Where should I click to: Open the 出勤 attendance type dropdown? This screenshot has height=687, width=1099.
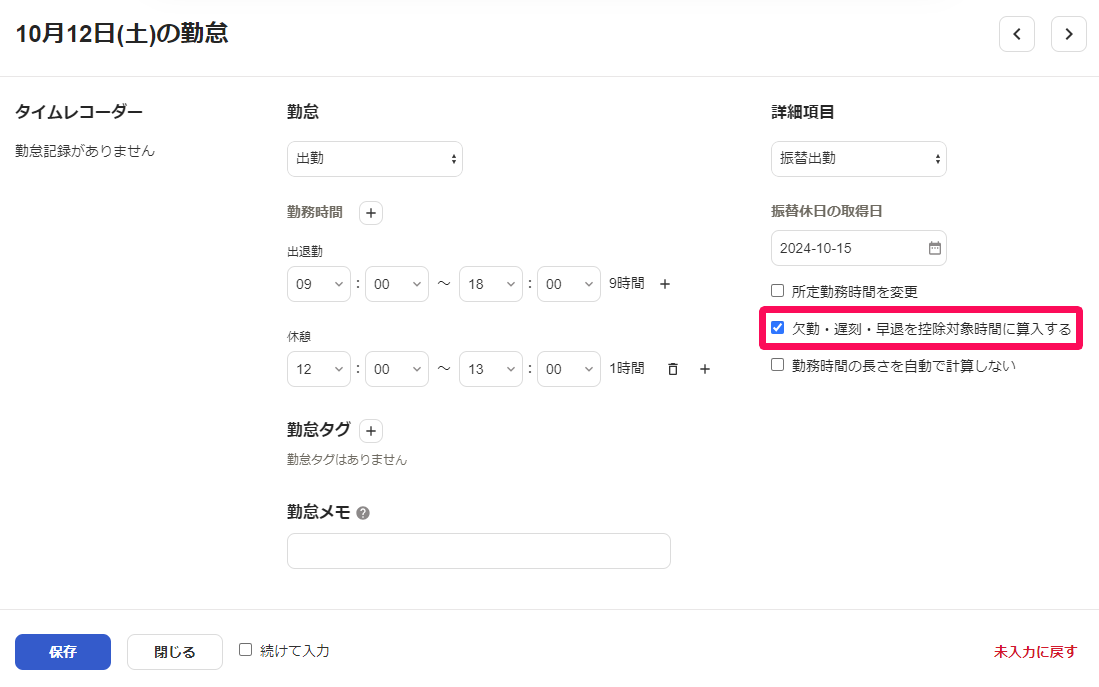click(x=374, y=158)
